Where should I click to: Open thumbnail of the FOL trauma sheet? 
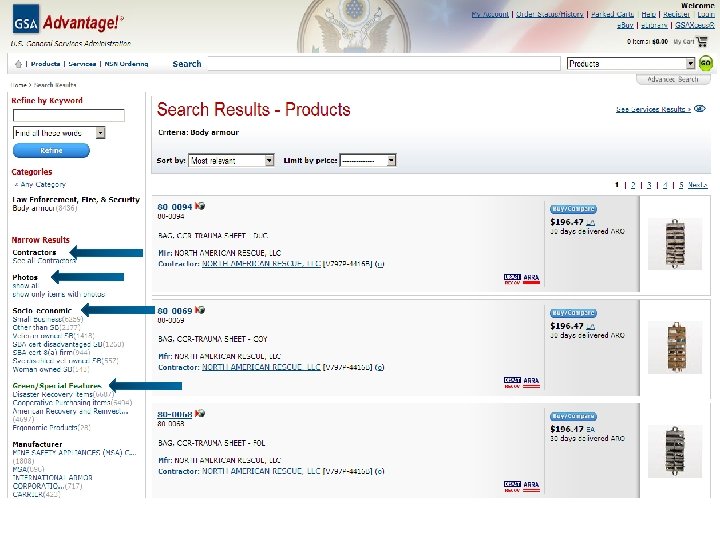(675, 451)
